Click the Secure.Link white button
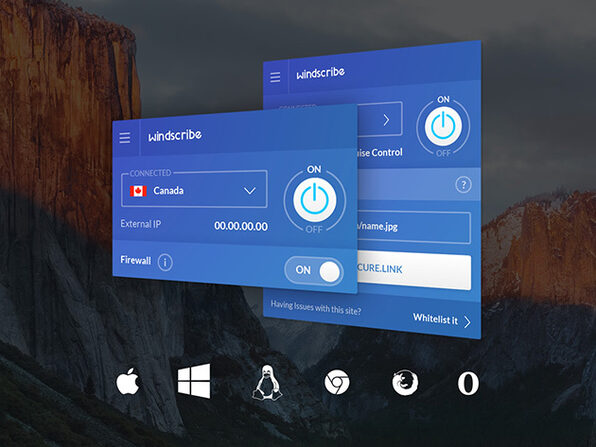 click(x=414, y=271)
